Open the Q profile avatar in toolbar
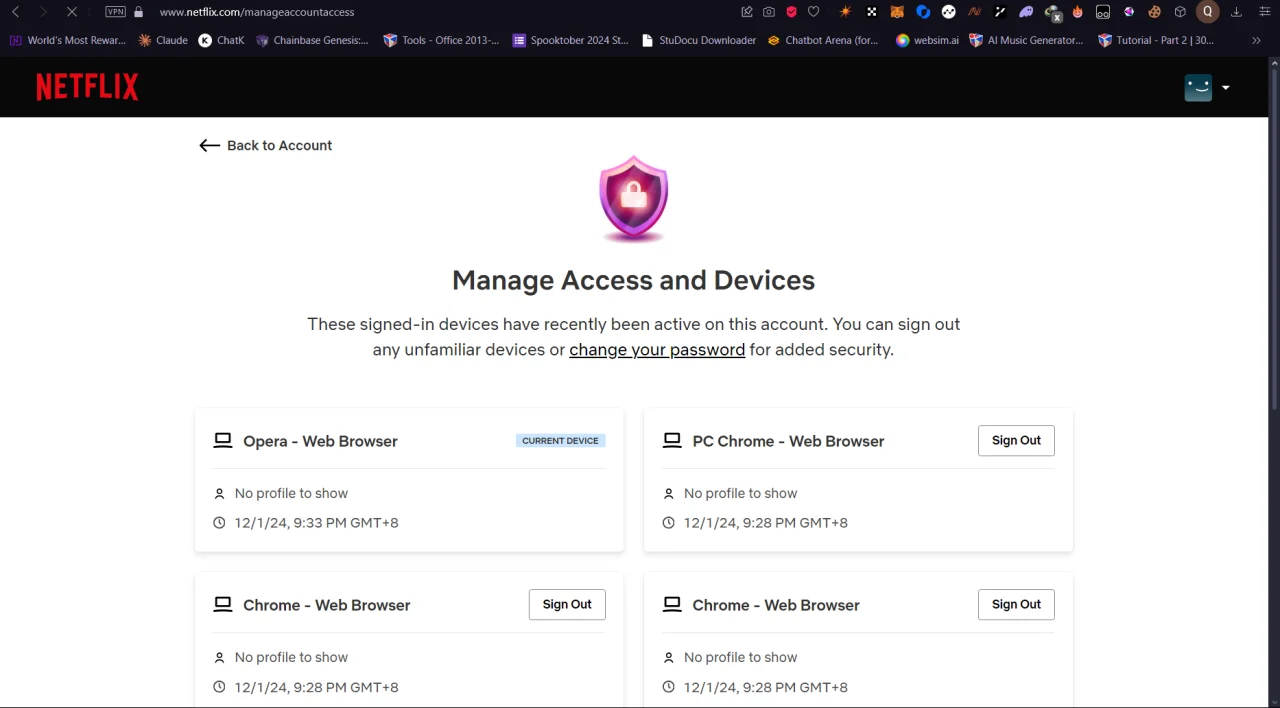The image size is (1280, 708). click(x=1208, y=12)
